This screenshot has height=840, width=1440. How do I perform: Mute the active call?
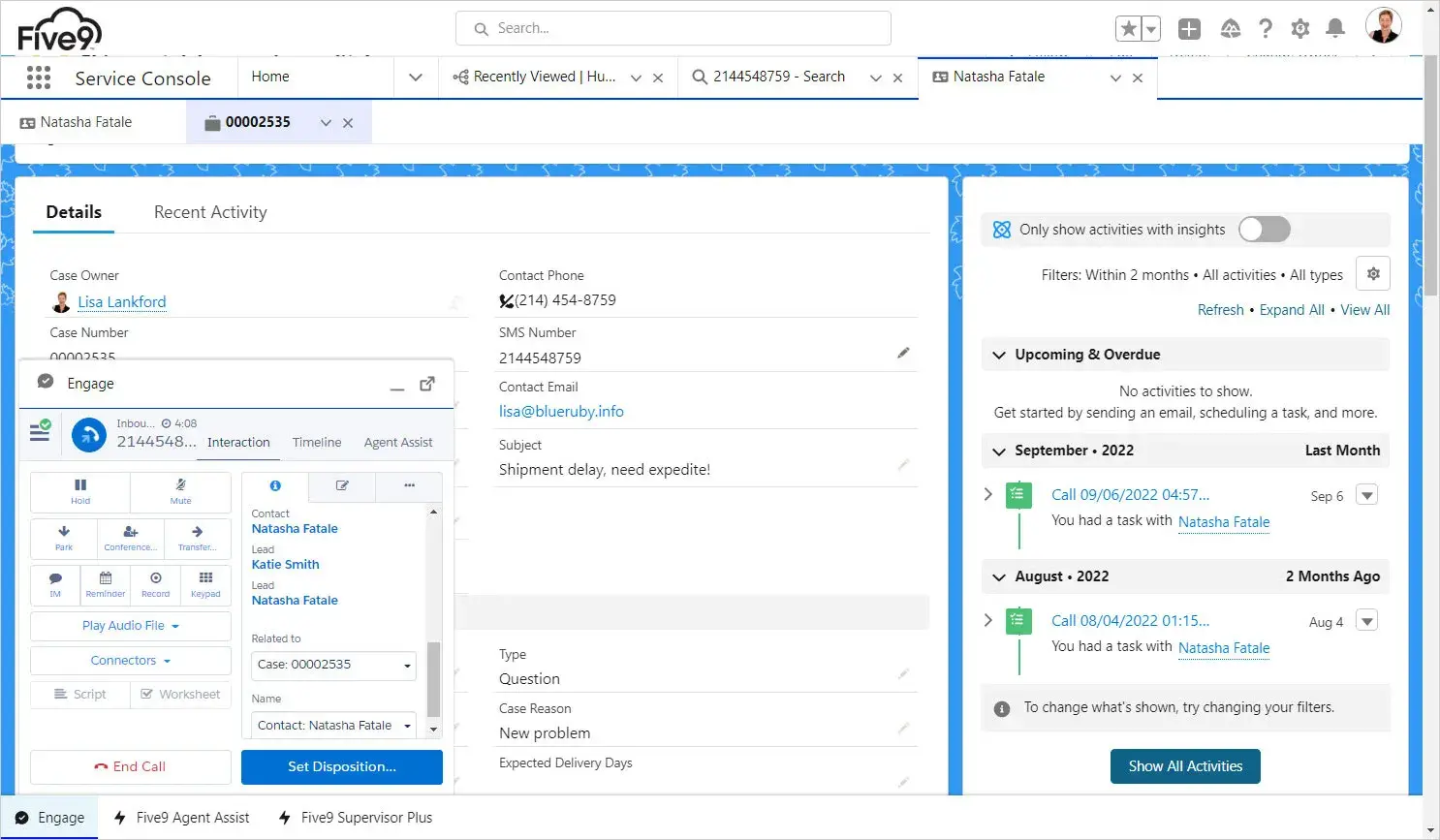tap(180, 492)
